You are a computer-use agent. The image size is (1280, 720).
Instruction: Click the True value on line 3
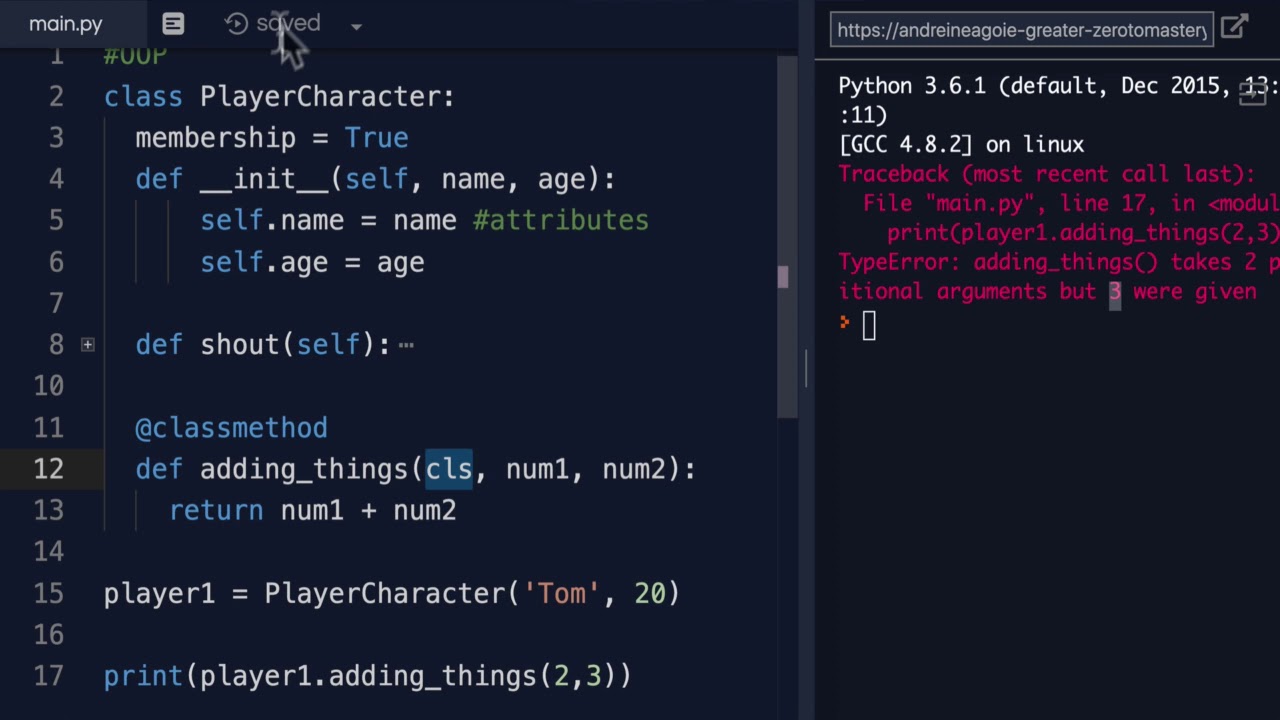point(376,138)
